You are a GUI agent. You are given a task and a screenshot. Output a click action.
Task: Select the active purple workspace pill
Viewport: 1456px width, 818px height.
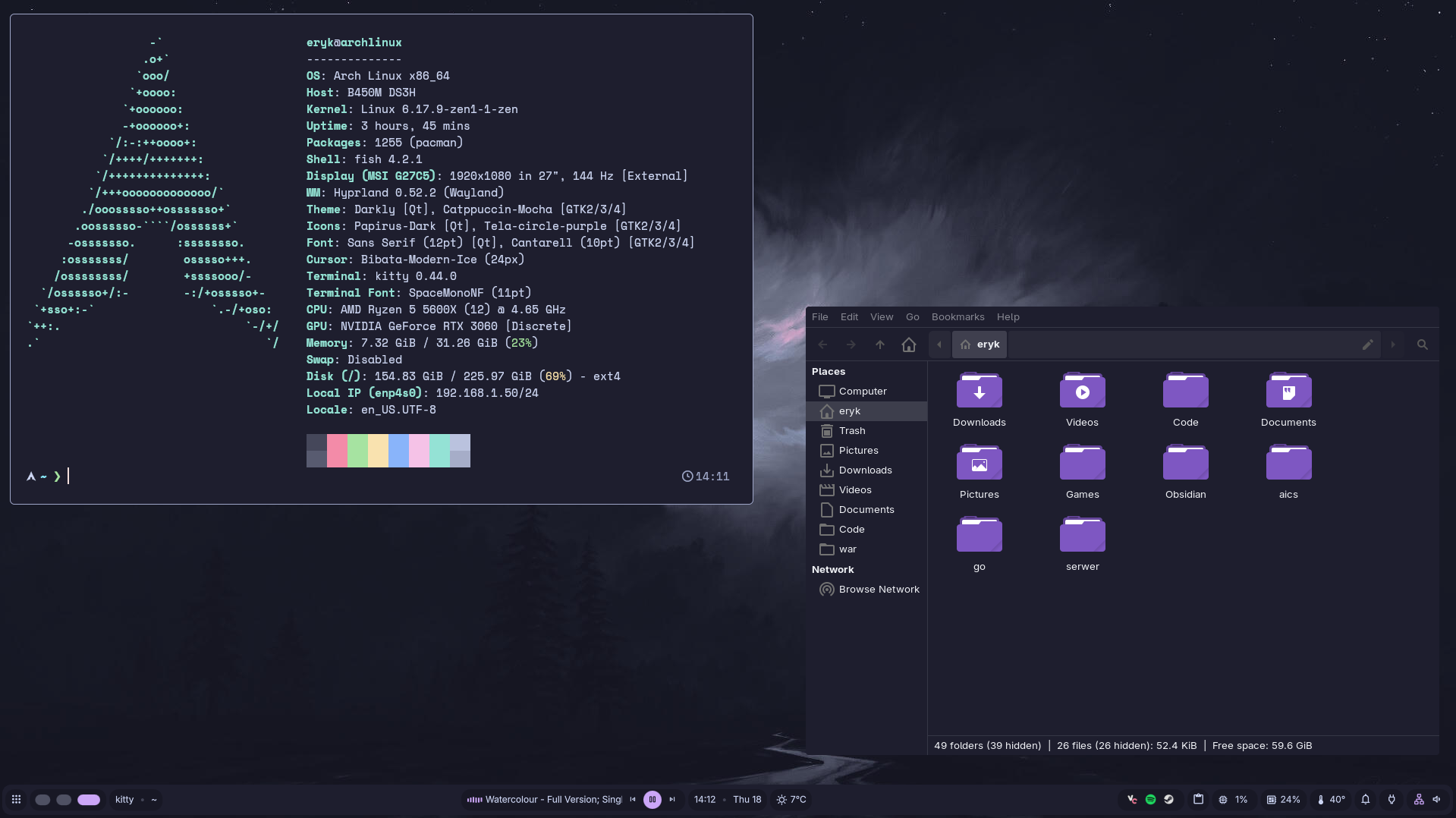coord(89,800)
